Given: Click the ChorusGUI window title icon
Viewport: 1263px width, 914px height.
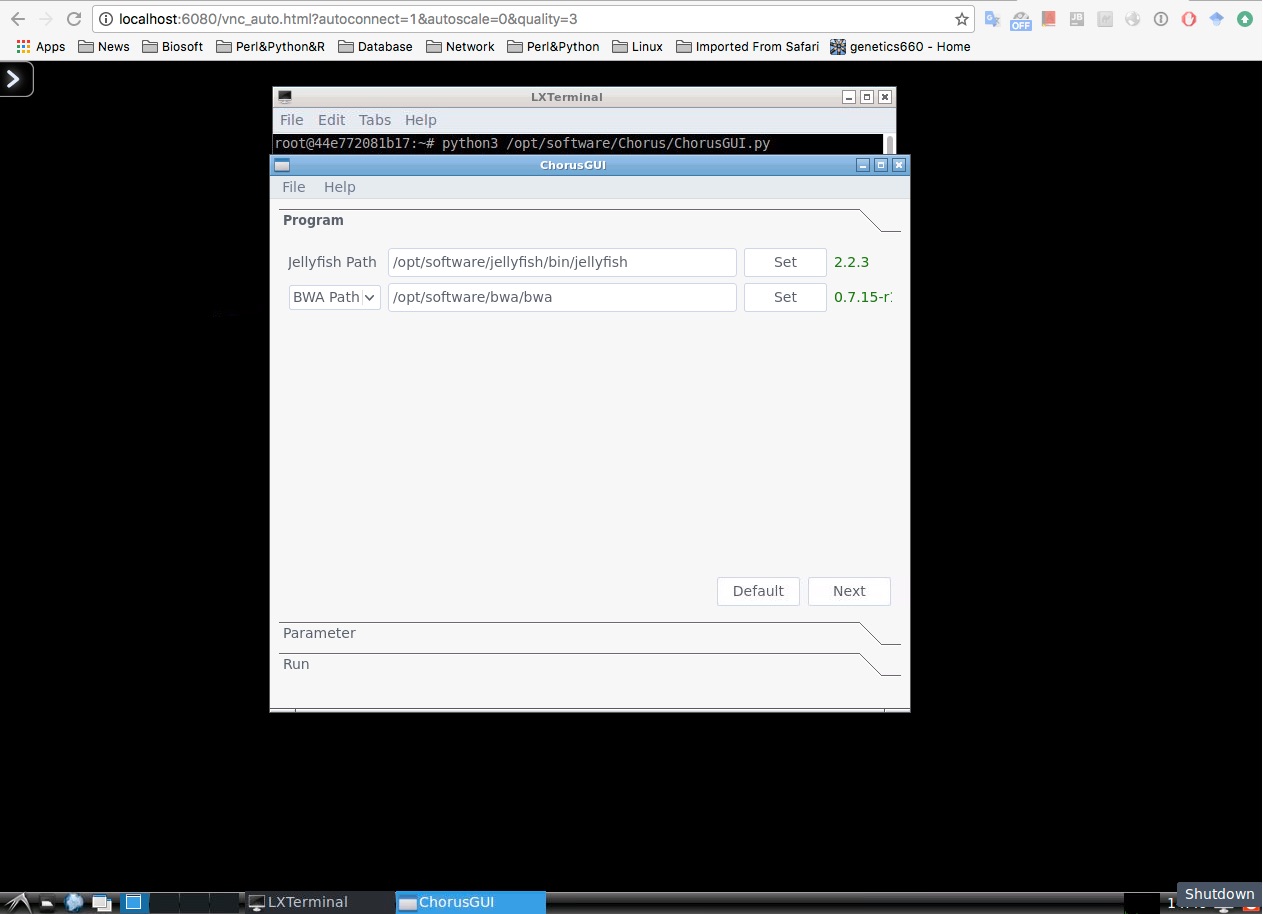Looking at the screenshot, I should pos(282,165).
